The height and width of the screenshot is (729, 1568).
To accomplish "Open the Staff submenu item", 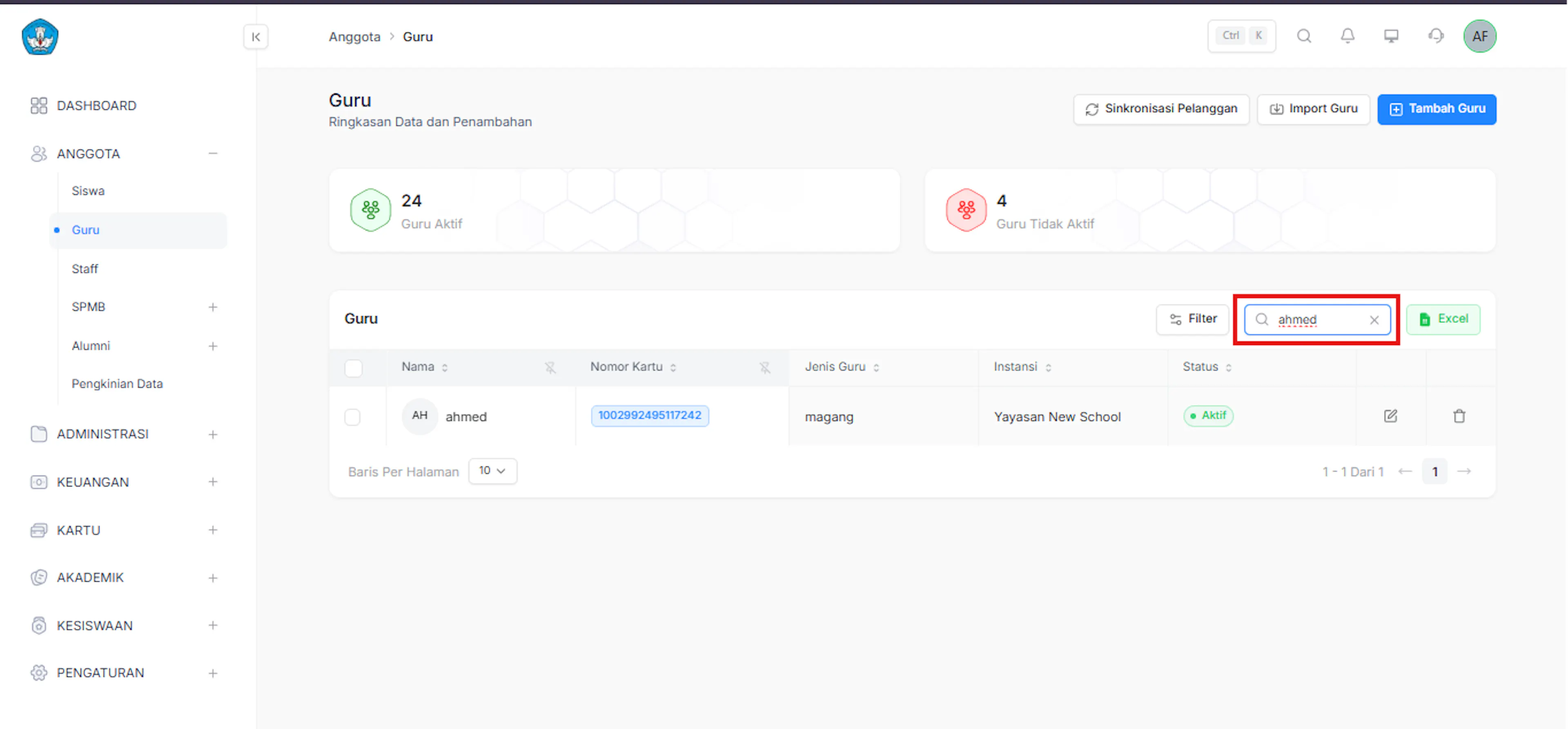I will pyautogui.click(x=85, y=269).
